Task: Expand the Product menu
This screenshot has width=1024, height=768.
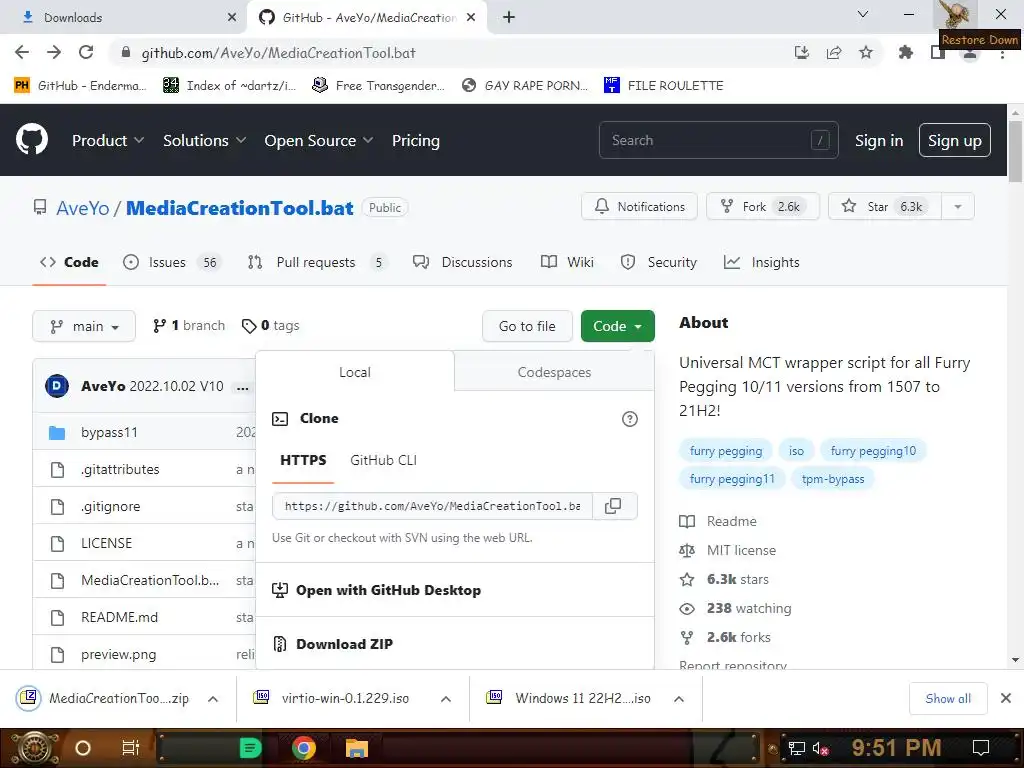Action: click(x=108, y=140)
